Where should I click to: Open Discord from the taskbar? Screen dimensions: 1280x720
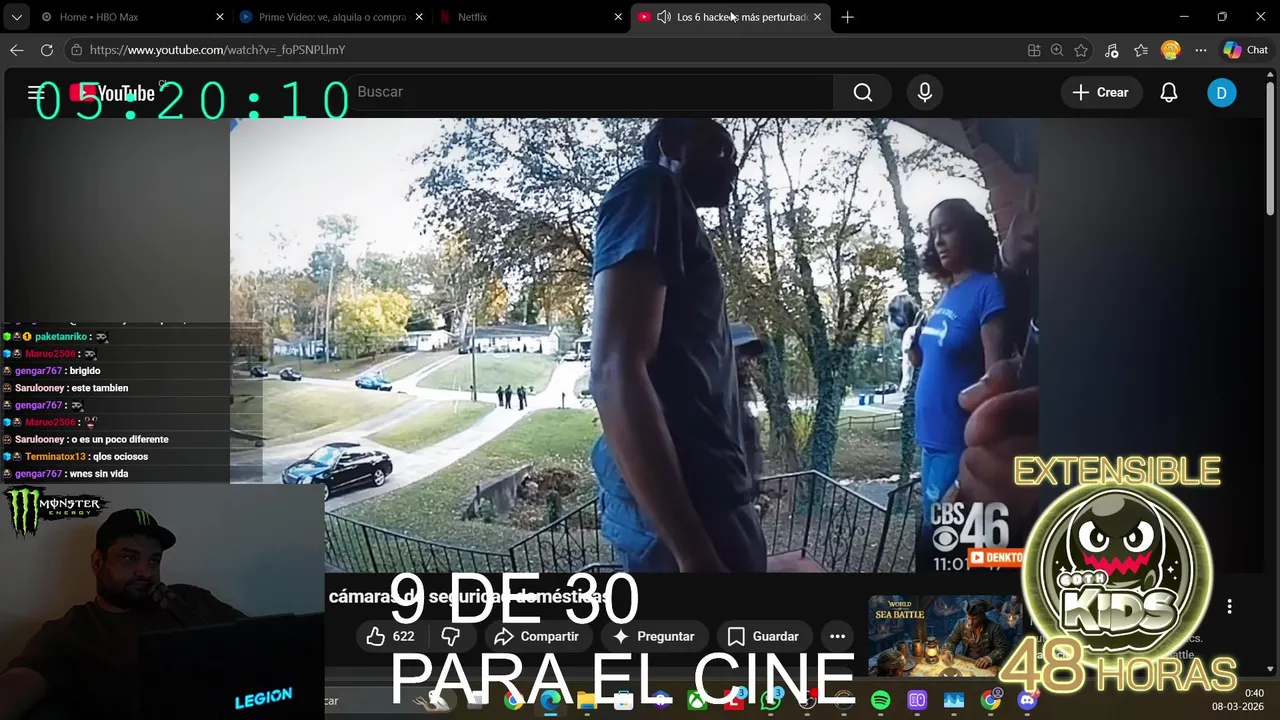point(1027,701)
